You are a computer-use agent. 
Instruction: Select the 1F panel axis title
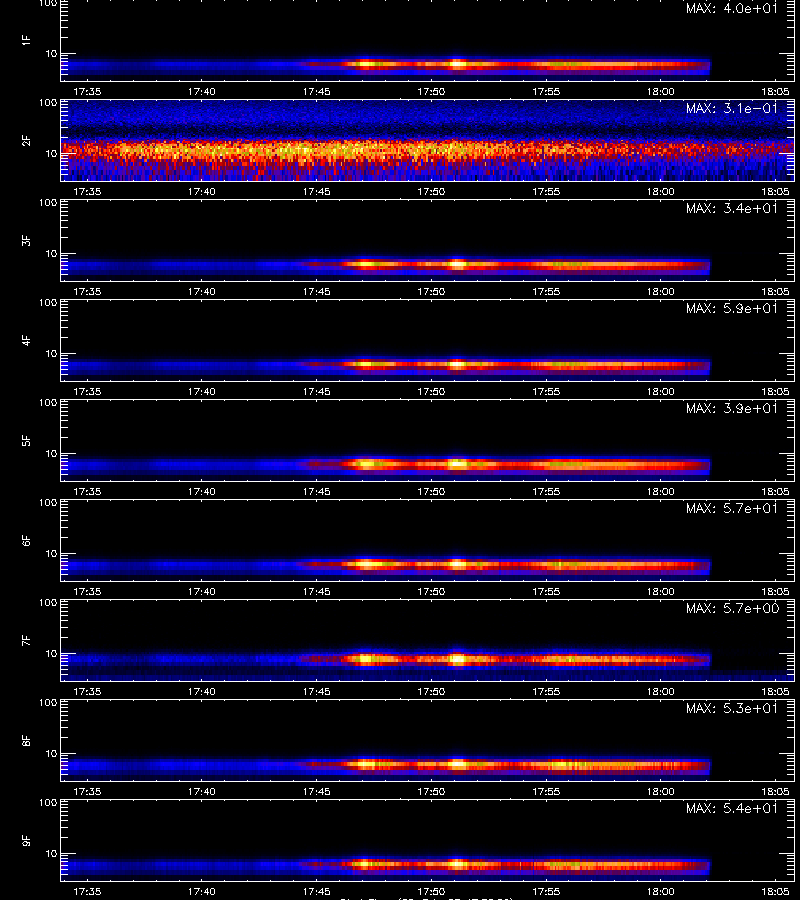point(26,40)
